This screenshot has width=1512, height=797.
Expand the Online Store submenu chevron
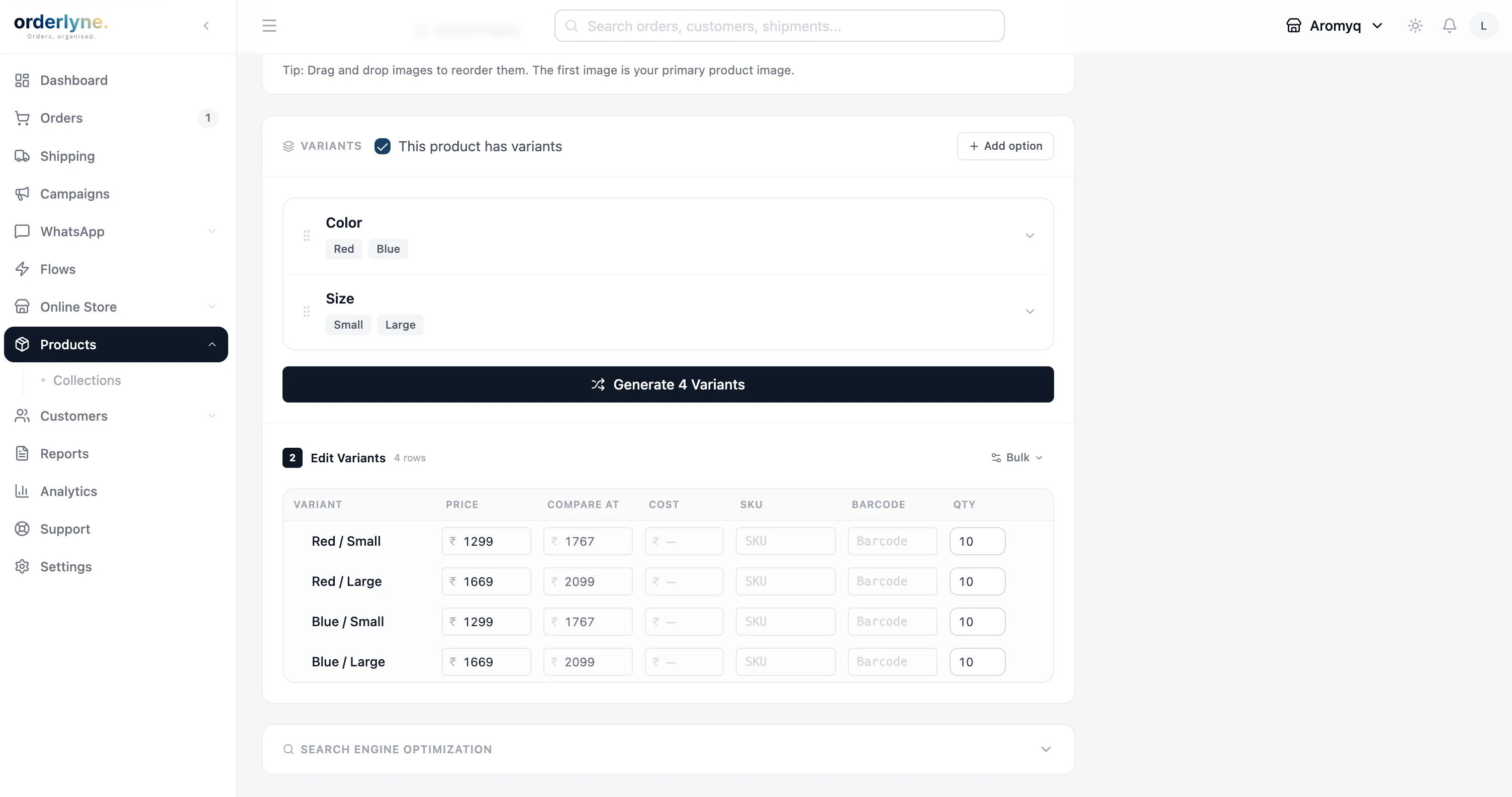pyautogui.click(x=212, y=307)
